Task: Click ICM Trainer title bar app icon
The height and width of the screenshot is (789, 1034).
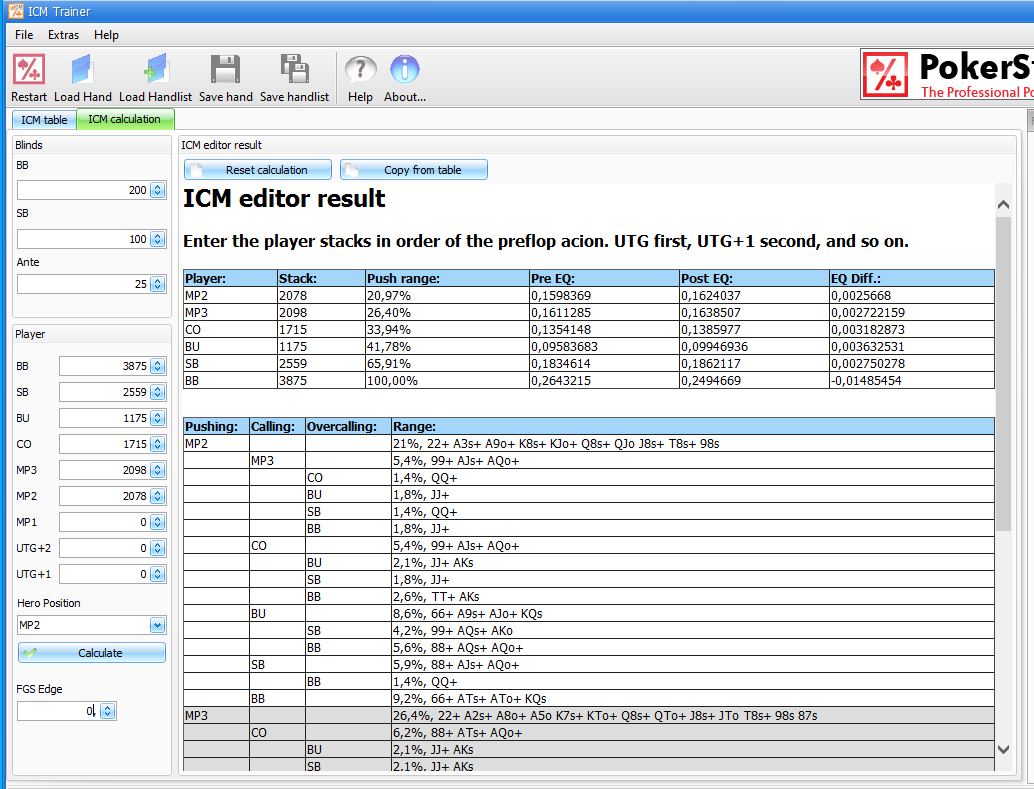Action: pos(15,11)
